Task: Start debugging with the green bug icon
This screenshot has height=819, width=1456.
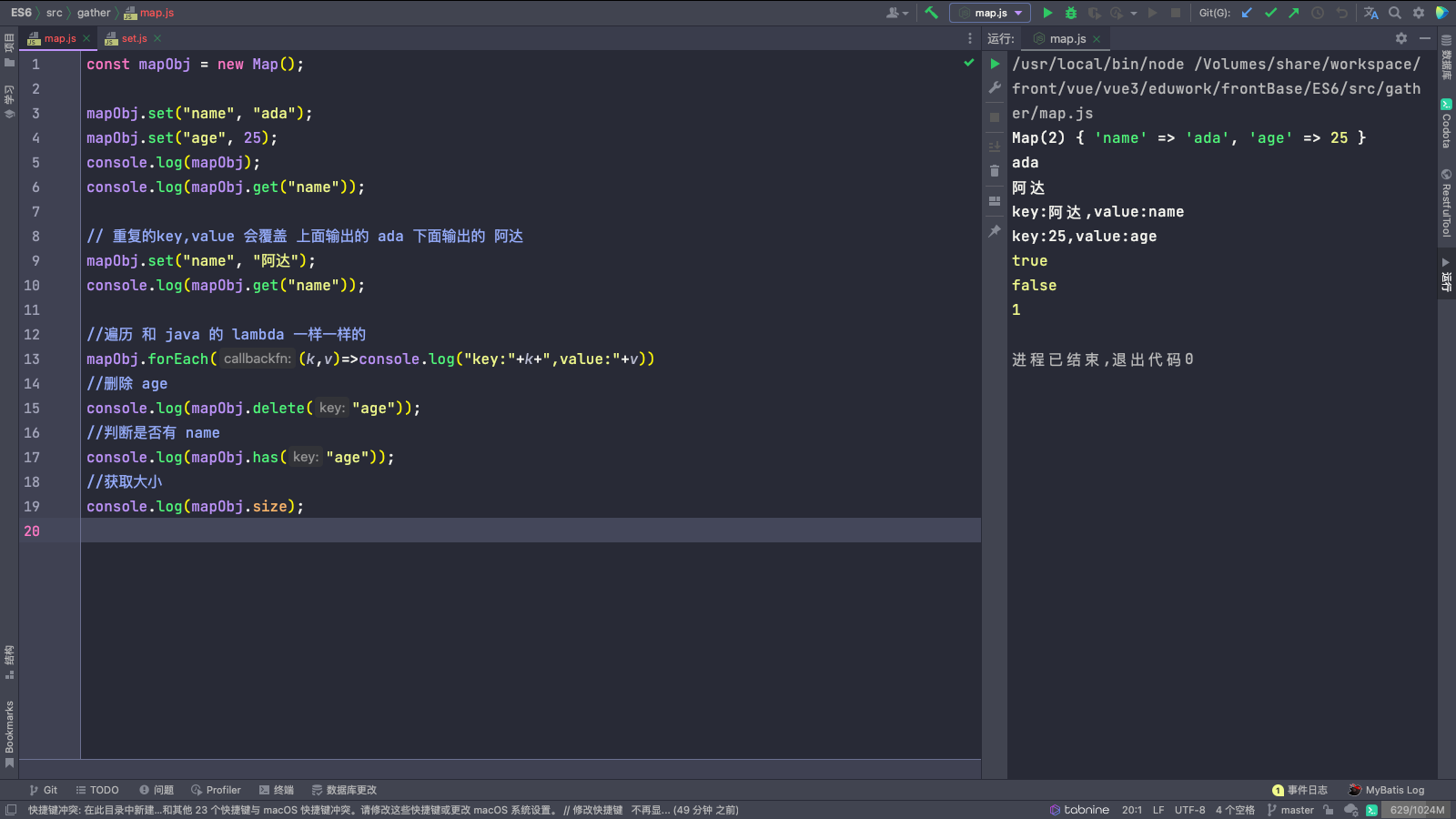Action: 1071,13
